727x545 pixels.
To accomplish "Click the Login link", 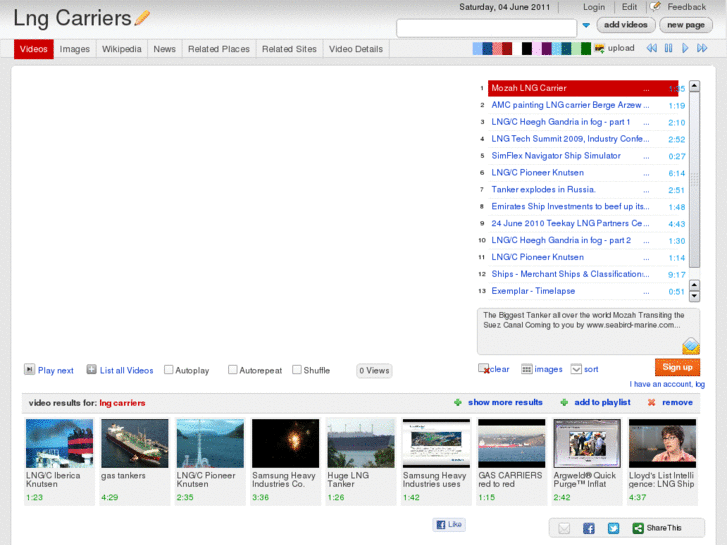I will (x=594, y=7).
